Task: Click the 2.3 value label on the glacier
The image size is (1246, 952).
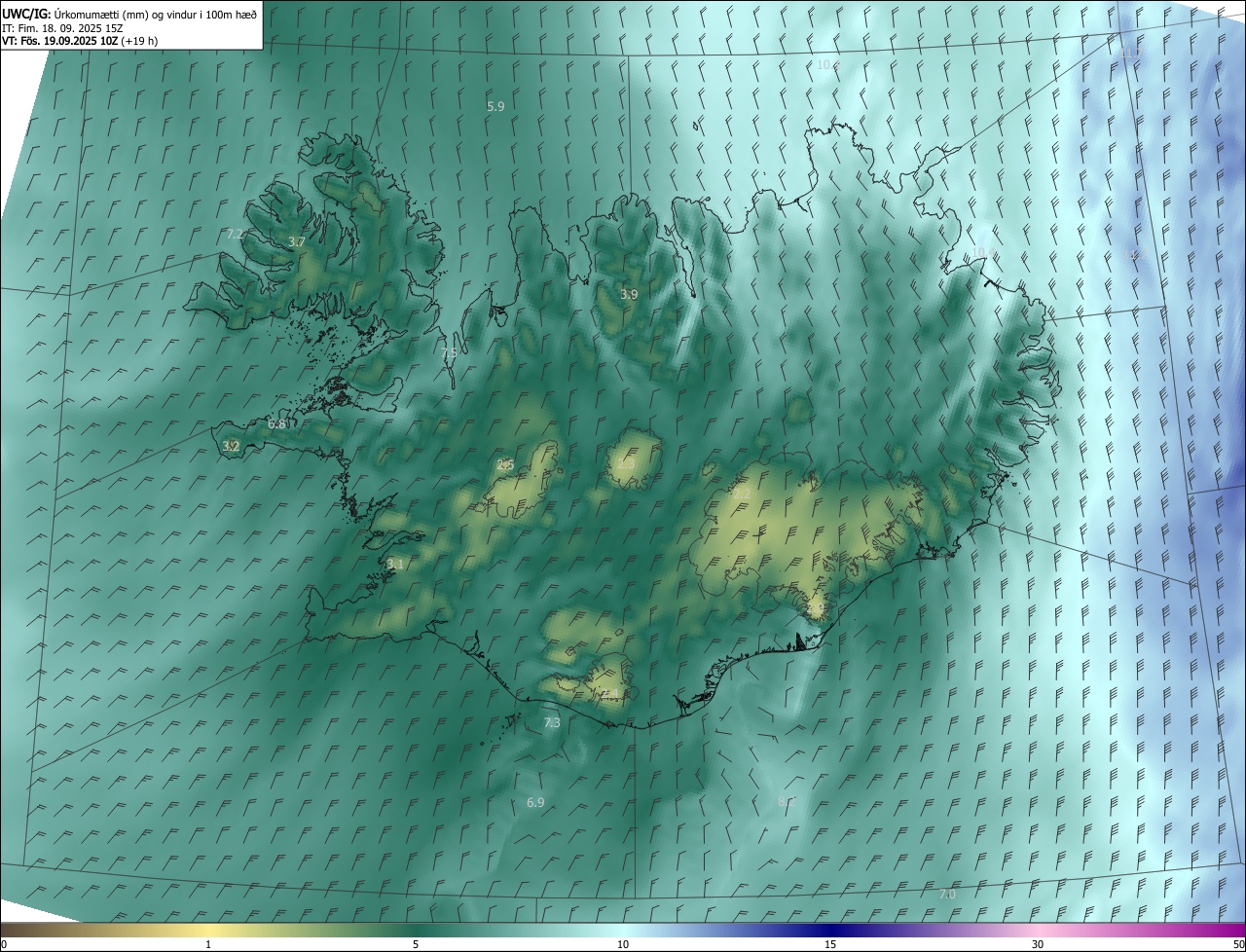Action: (x=626, y=464)
